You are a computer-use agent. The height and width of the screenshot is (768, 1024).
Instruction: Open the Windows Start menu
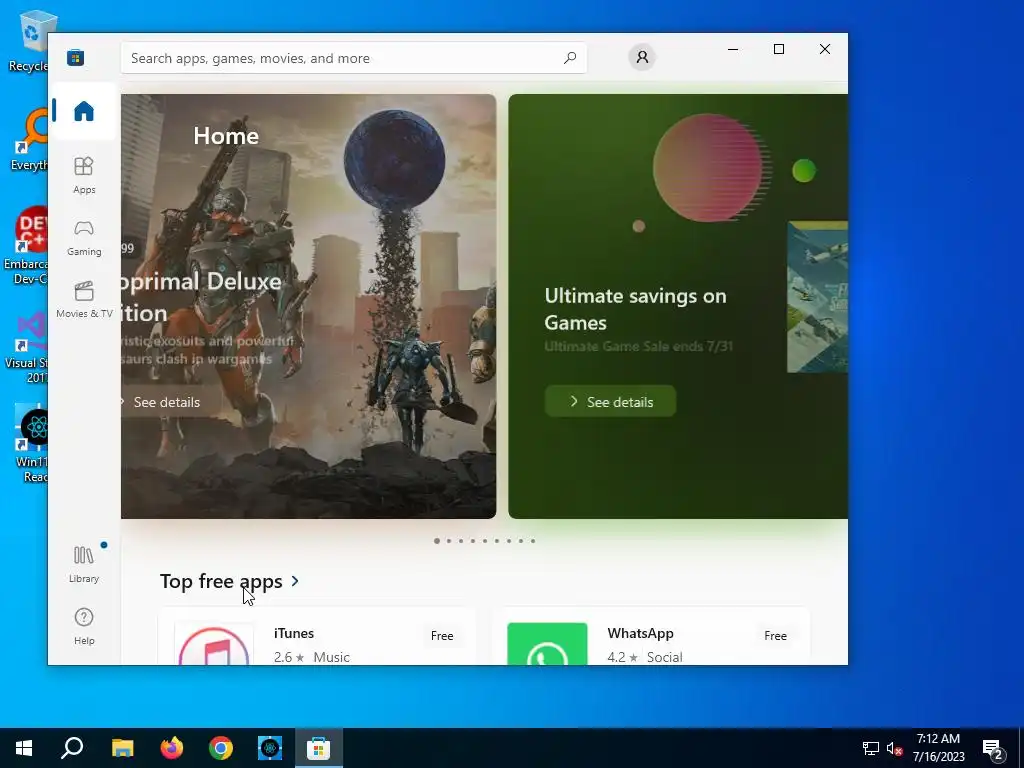[24, 748]
